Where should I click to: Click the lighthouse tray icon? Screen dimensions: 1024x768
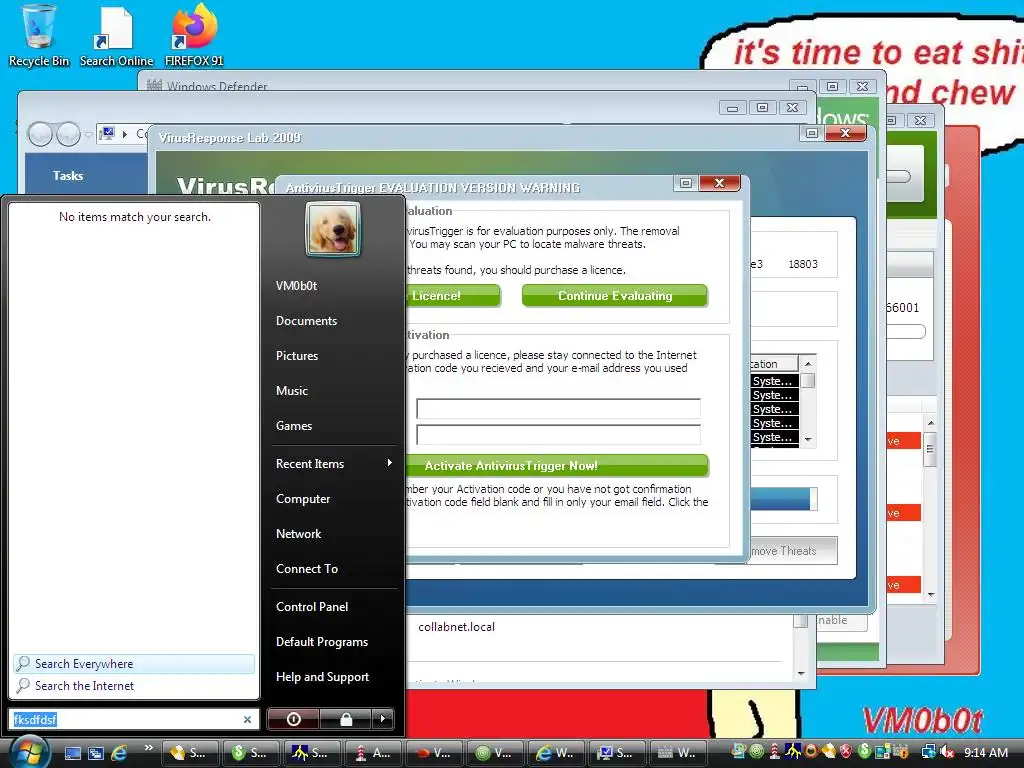[x=775, y=752]
